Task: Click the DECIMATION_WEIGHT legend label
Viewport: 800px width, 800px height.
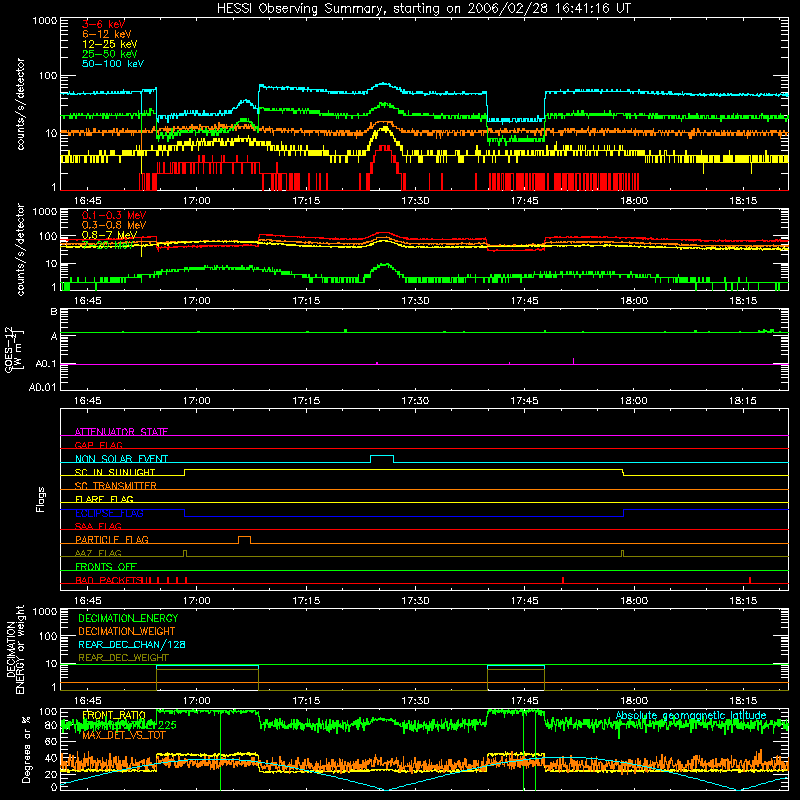Action: click(x=127, y=631)
